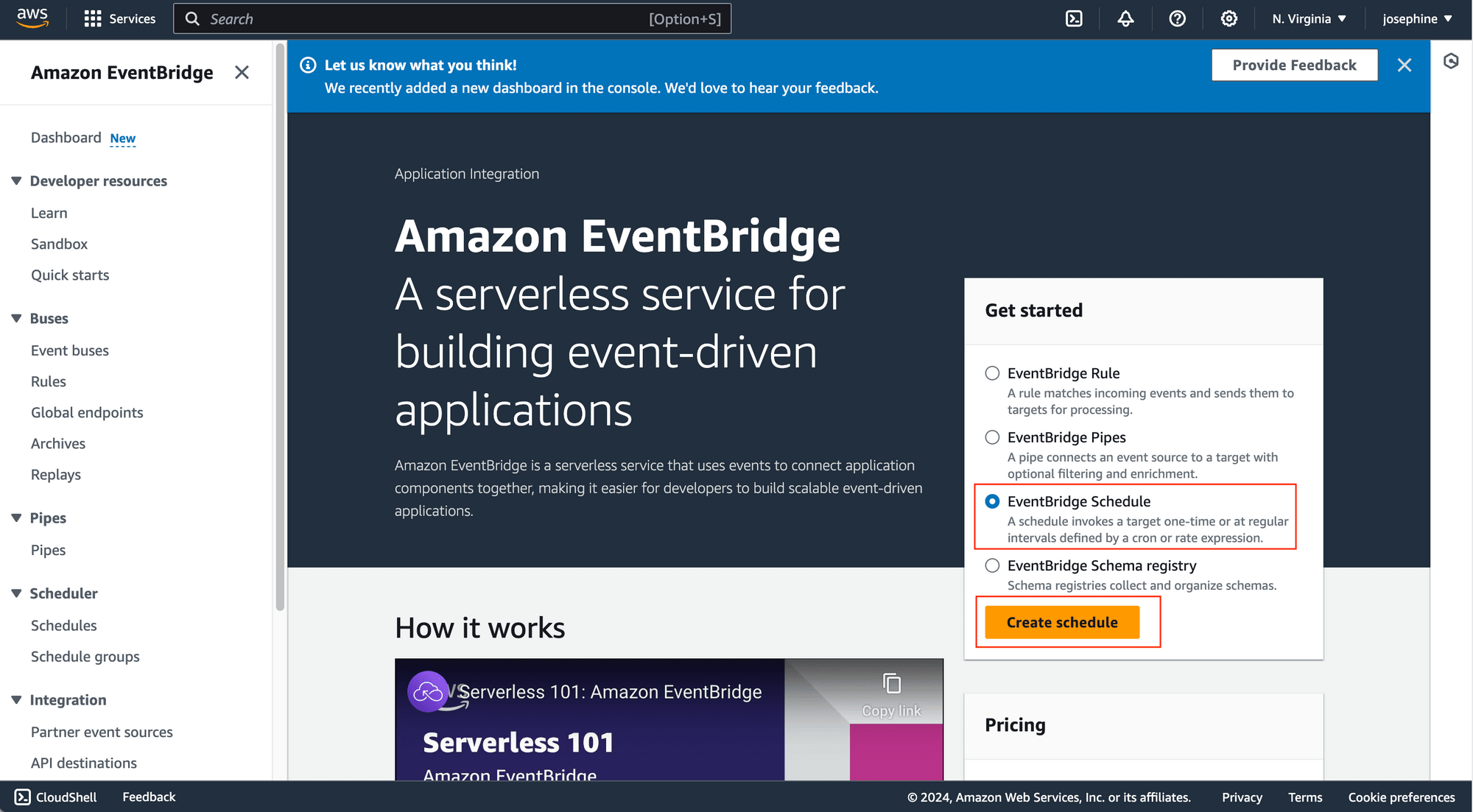This screenshot has height=812, width=1473.
Task: Click the info icon in the banner
Action: coord(308,65)
